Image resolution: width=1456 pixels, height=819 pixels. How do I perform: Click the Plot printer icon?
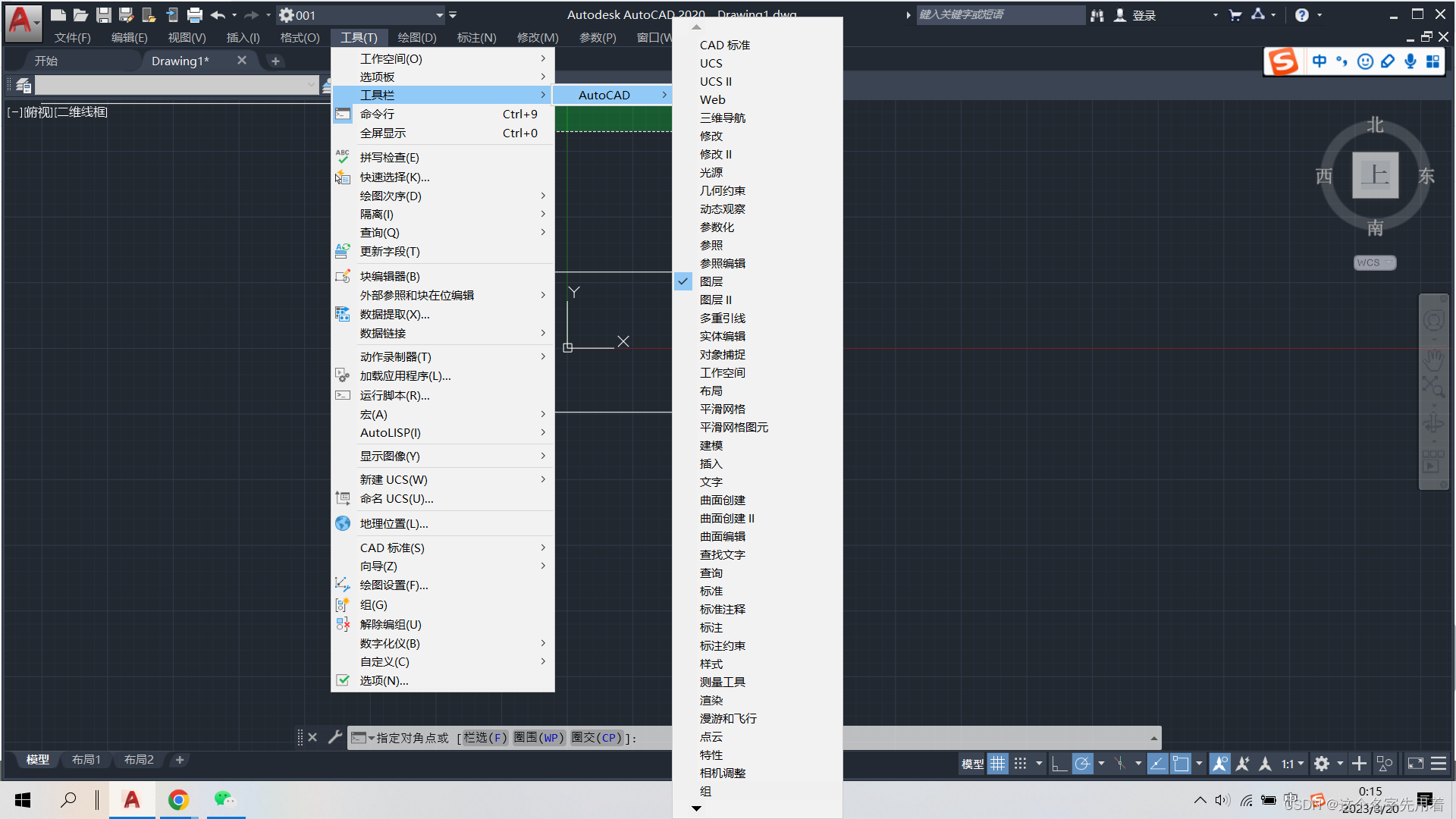pos(195,15)
